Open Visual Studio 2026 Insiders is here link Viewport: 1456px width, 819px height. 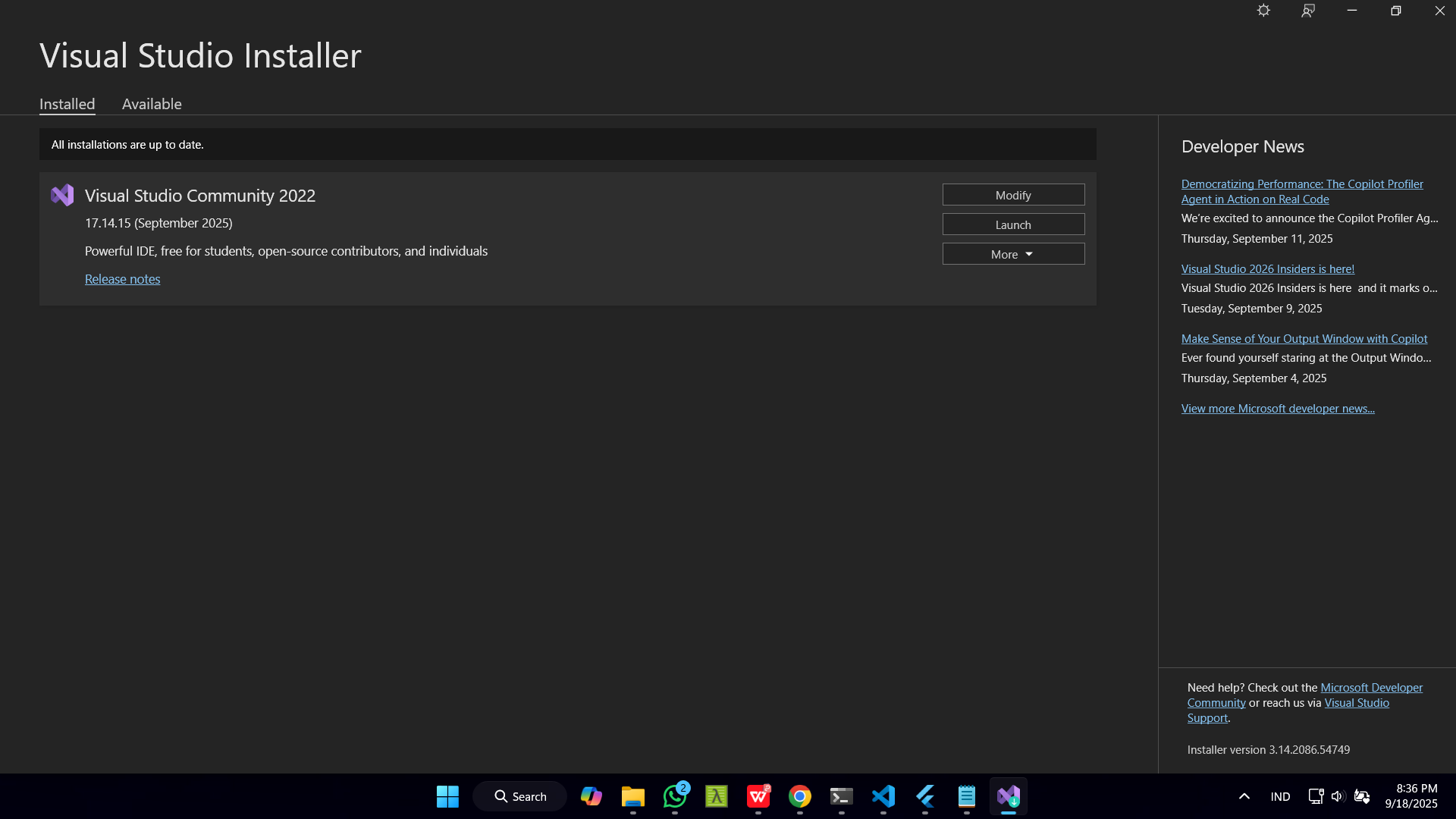pyautogui.click(x=1268, y=269)
